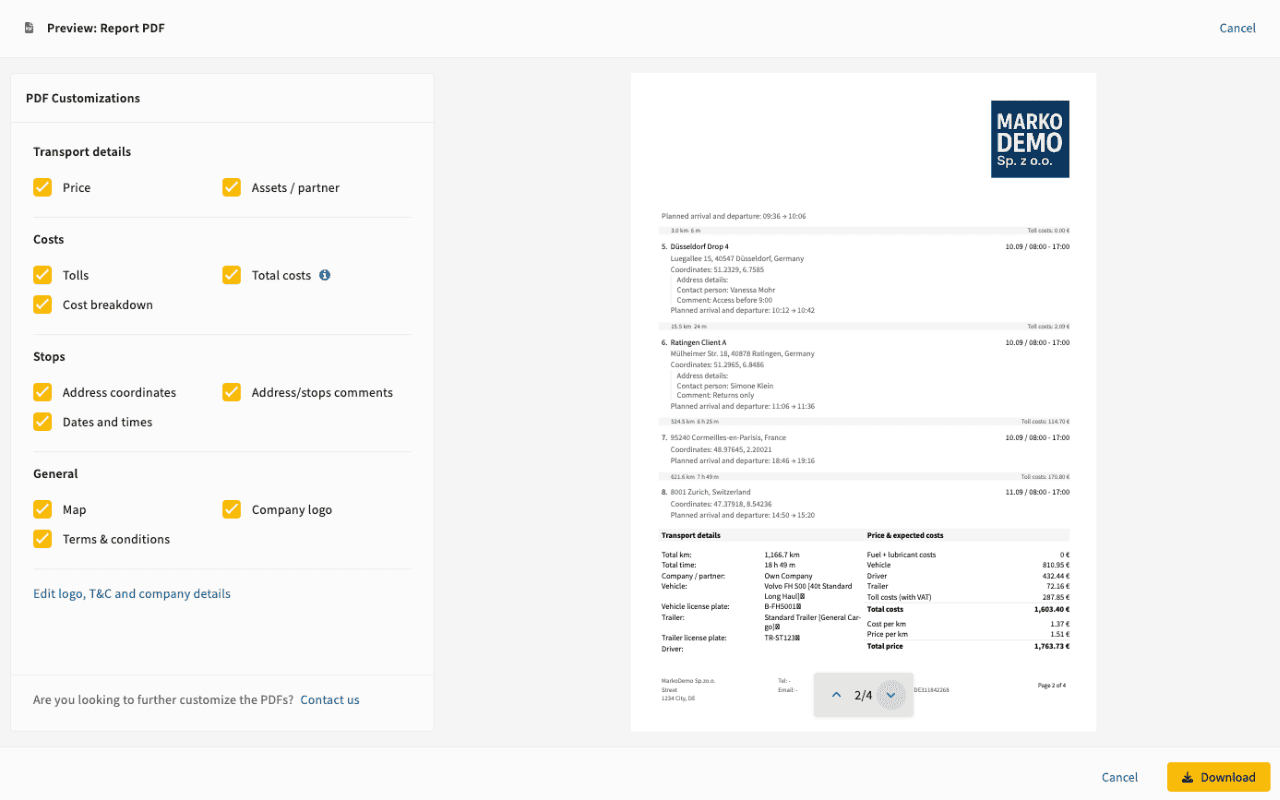1280x800 pixels.
Task: Click the download icon inside the Download button
Action: (x=1188, y=776)
